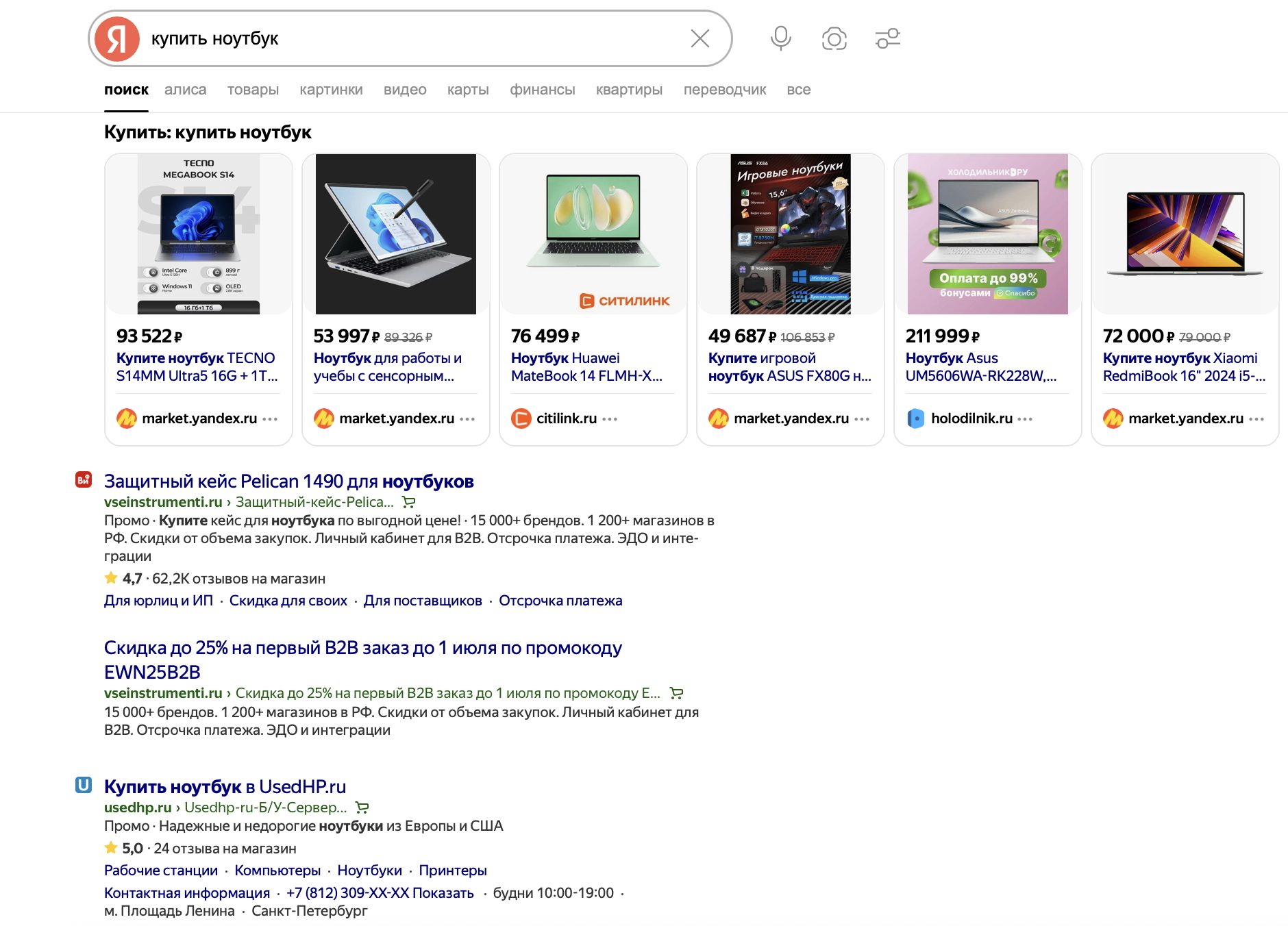
Task: Activate voice search microphone icon
Action: coord(780,39)
